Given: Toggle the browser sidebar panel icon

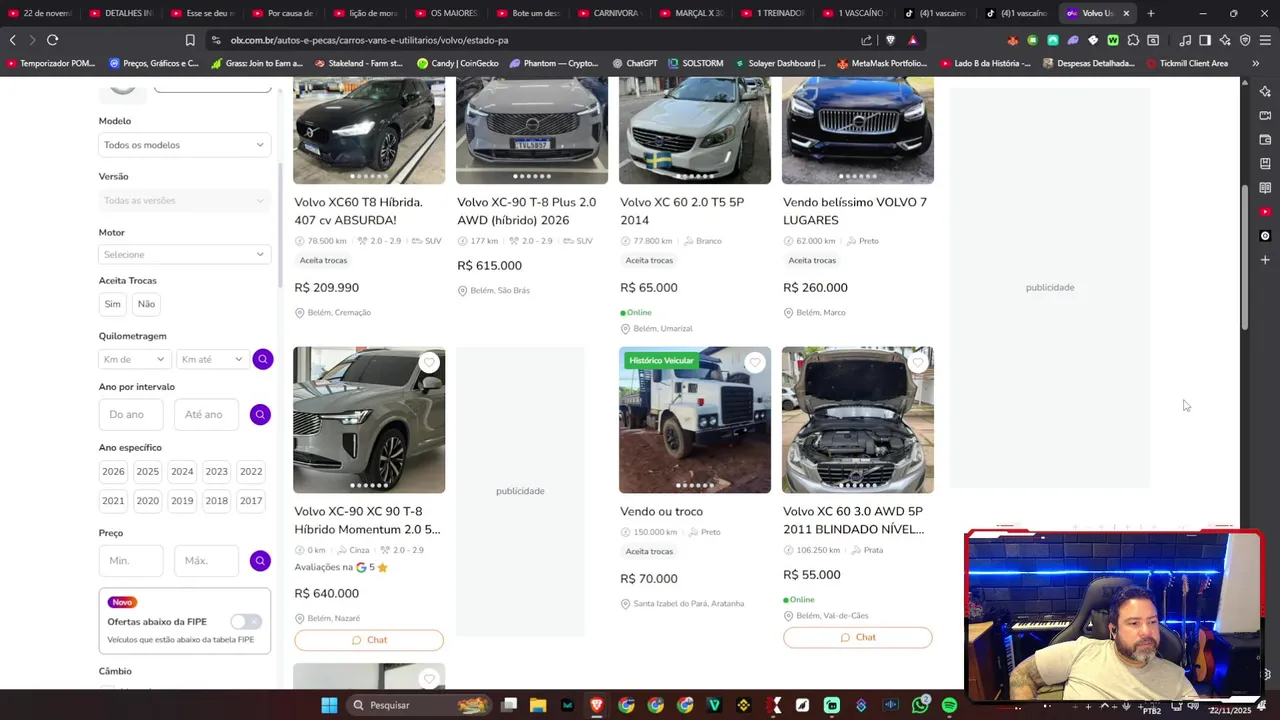Looking at the screenshot, I should pyautogui.click(x=1205, y=40).
